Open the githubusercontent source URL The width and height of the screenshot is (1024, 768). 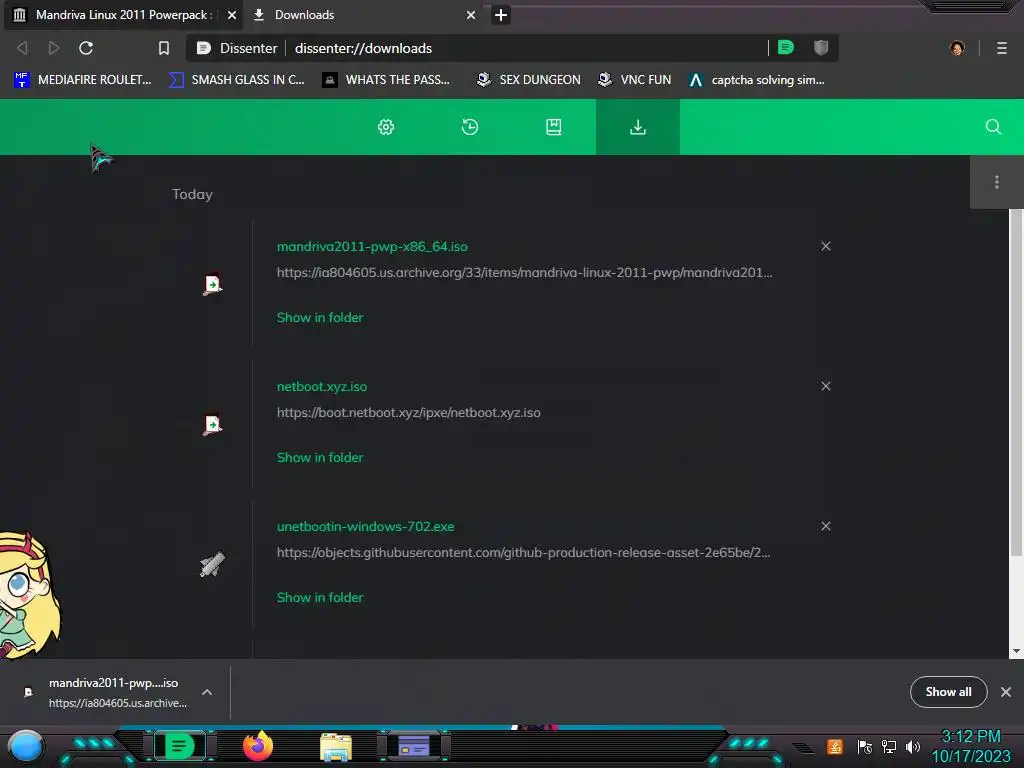coord(523,552)
